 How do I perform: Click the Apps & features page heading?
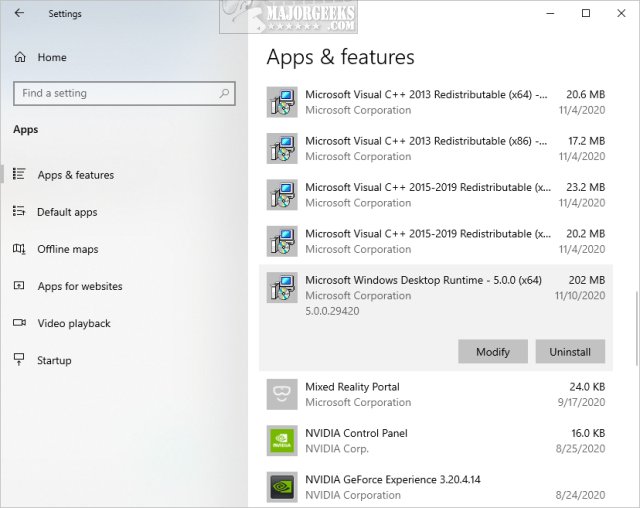[x=340, y=57]
